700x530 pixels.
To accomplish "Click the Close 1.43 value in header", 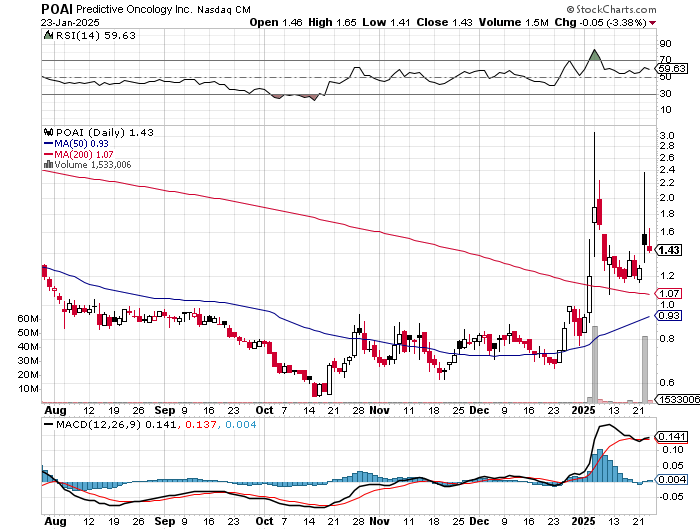I will [444, 22].
